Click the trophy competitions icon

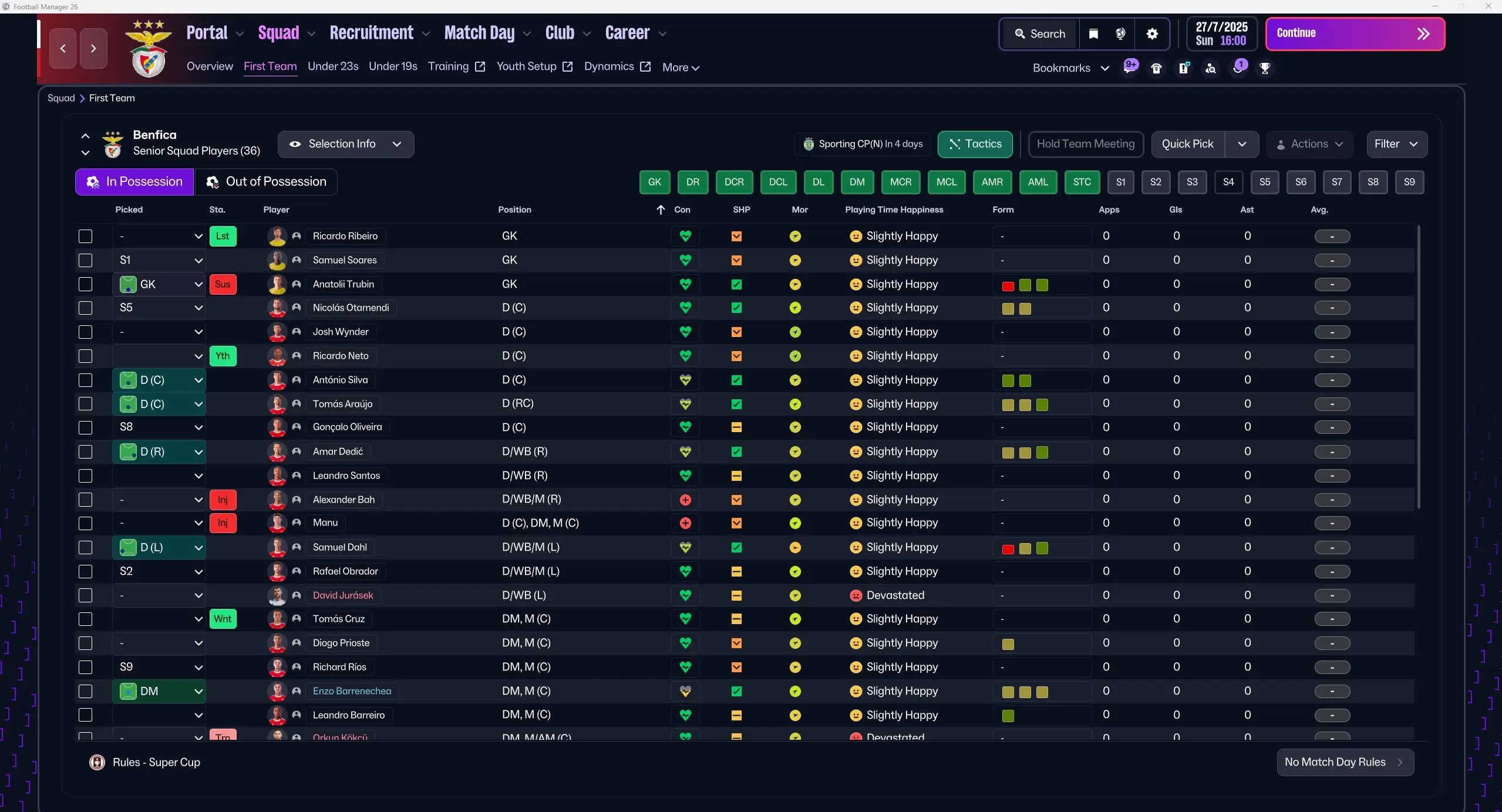tap(1265, 69)
